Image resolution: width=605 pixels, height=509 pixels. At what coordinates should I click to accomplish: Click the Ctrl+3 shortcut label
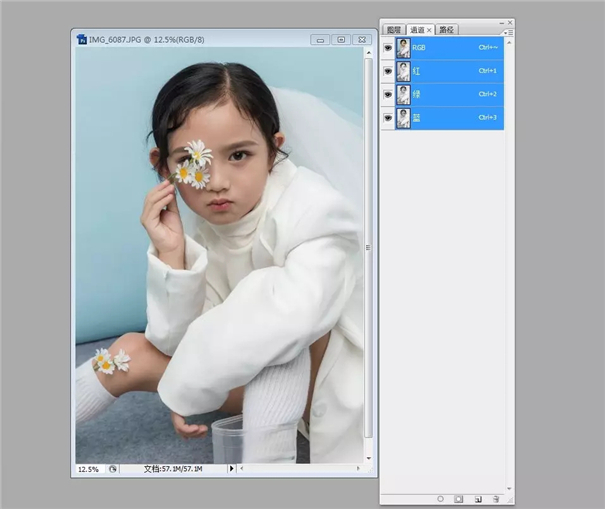click(488, 117)
